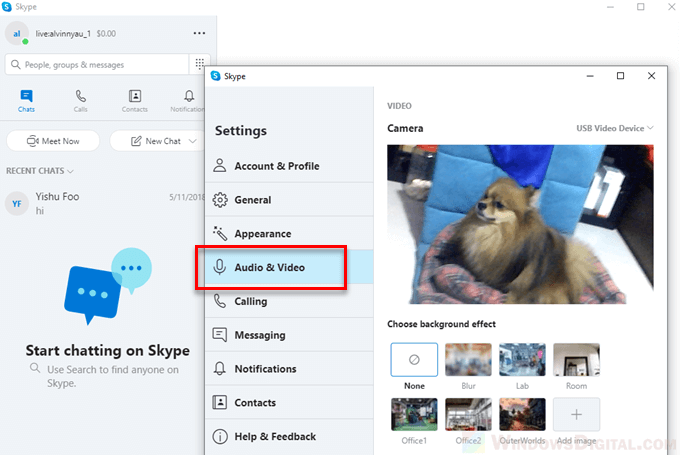
Task: Open the More options three-dot menu
Action: (199, 33)
